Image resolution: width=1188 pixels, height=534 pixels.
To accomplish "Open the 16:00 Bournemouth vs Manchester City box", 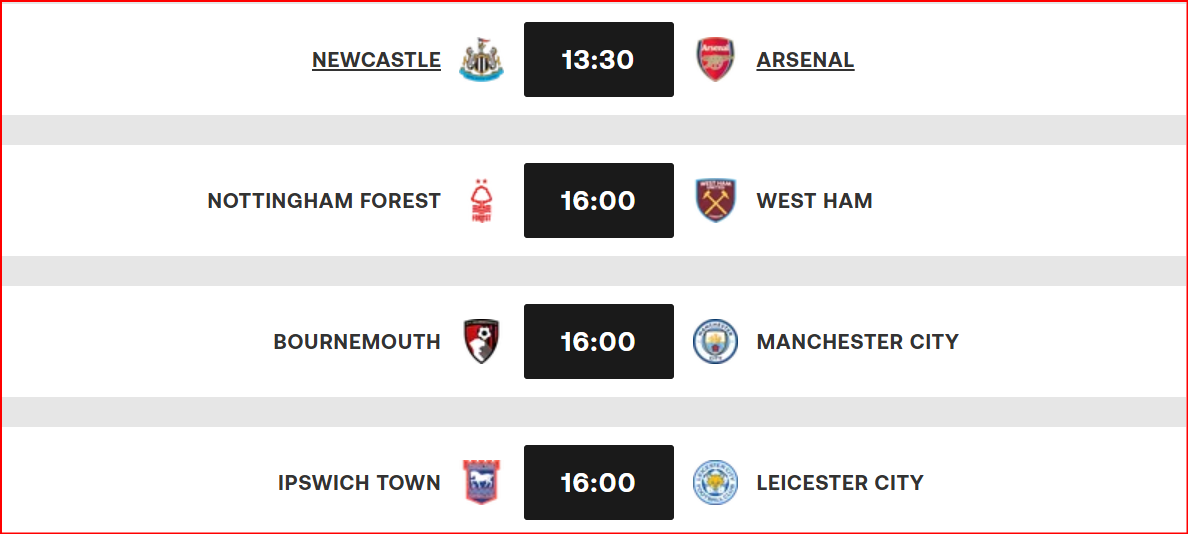I will pyautogui.click(x=599, y=342).
